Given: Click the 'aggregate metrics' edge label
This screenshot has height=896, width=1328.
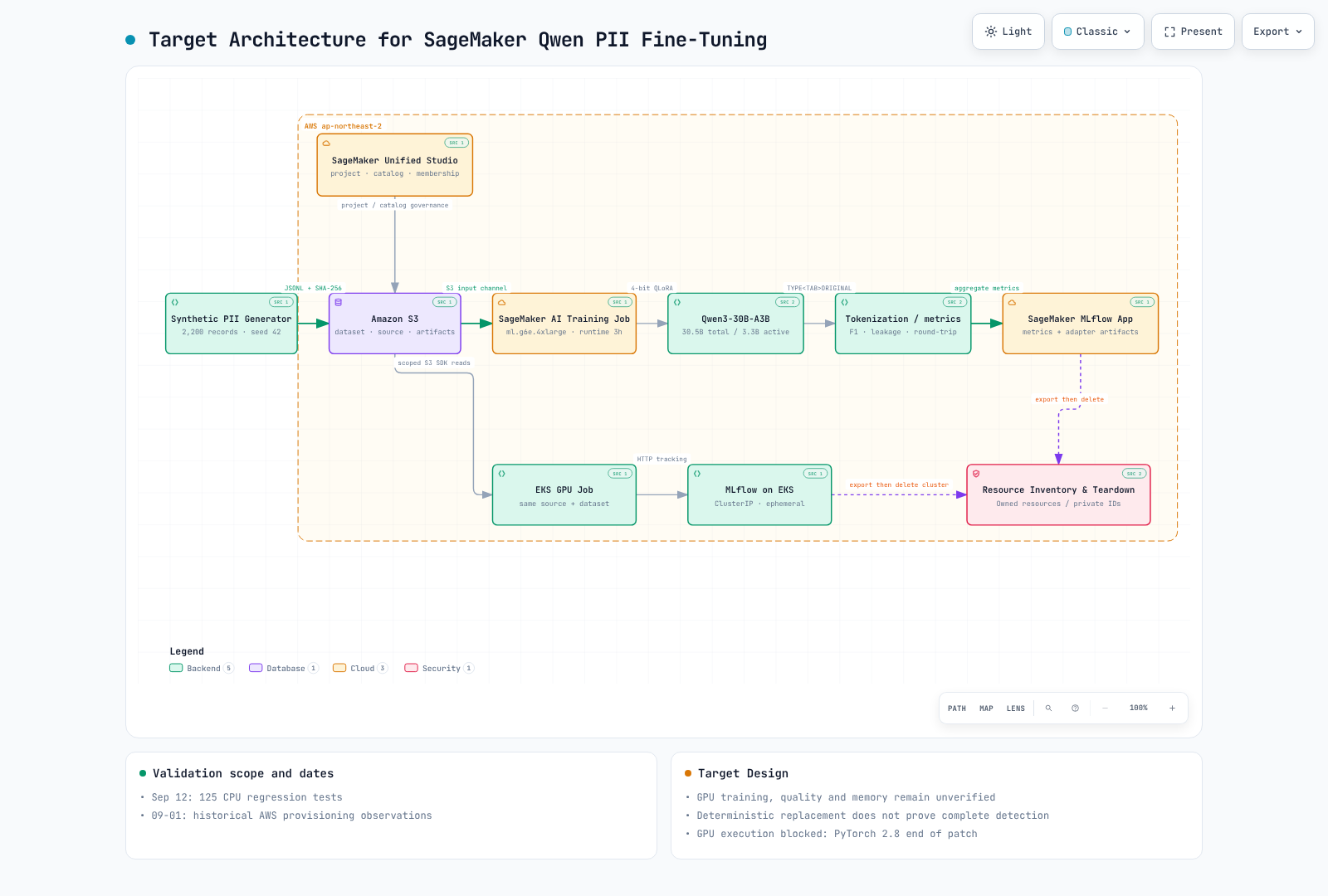Looking at the screenshot, I should (987, 288).
